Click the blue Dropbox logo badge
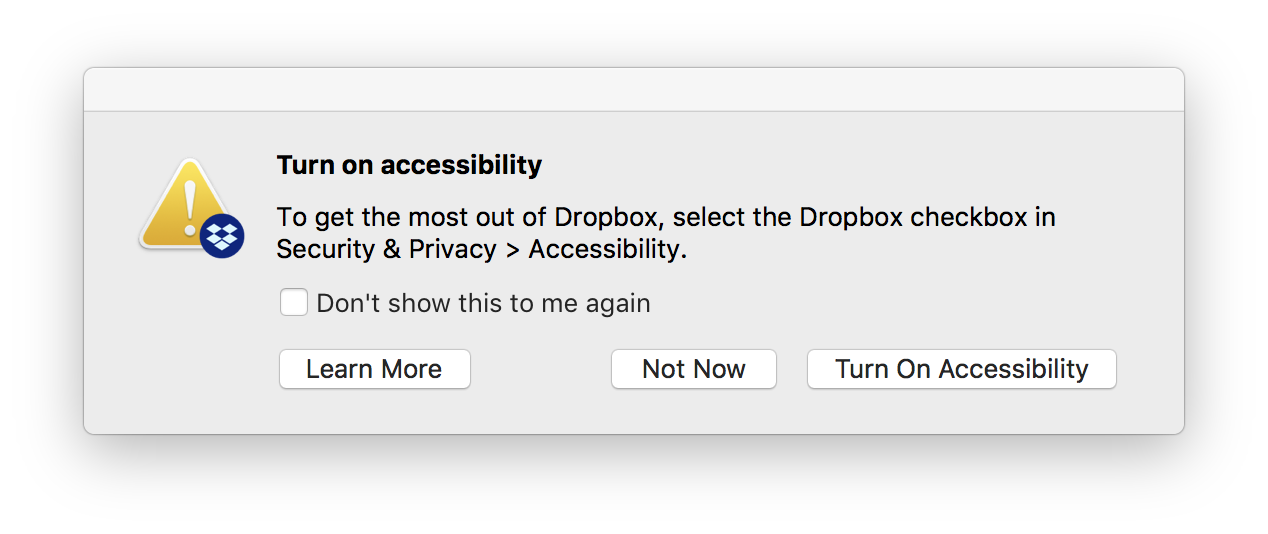 pyautogui.click(x=222, y=237)
